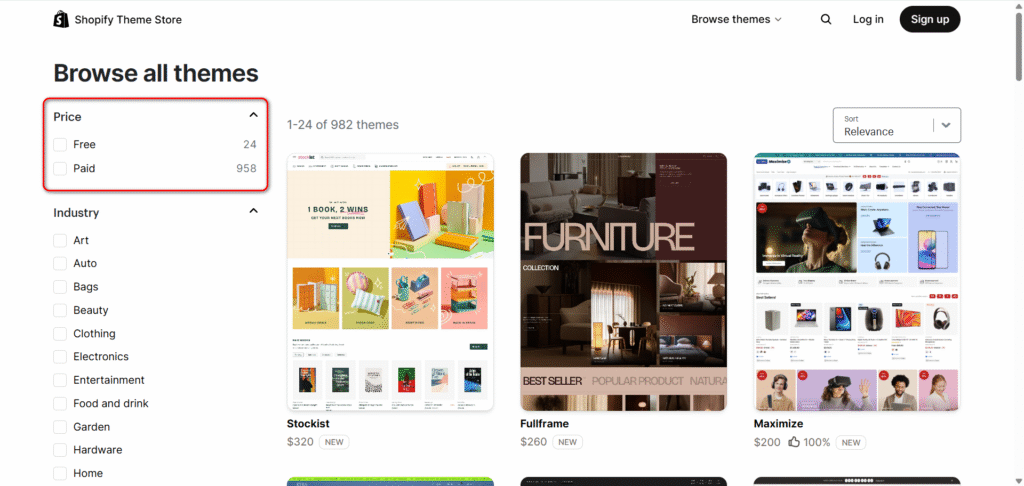Collapse the Industry filter section
1024x486 pixels.
coord(254,211)
